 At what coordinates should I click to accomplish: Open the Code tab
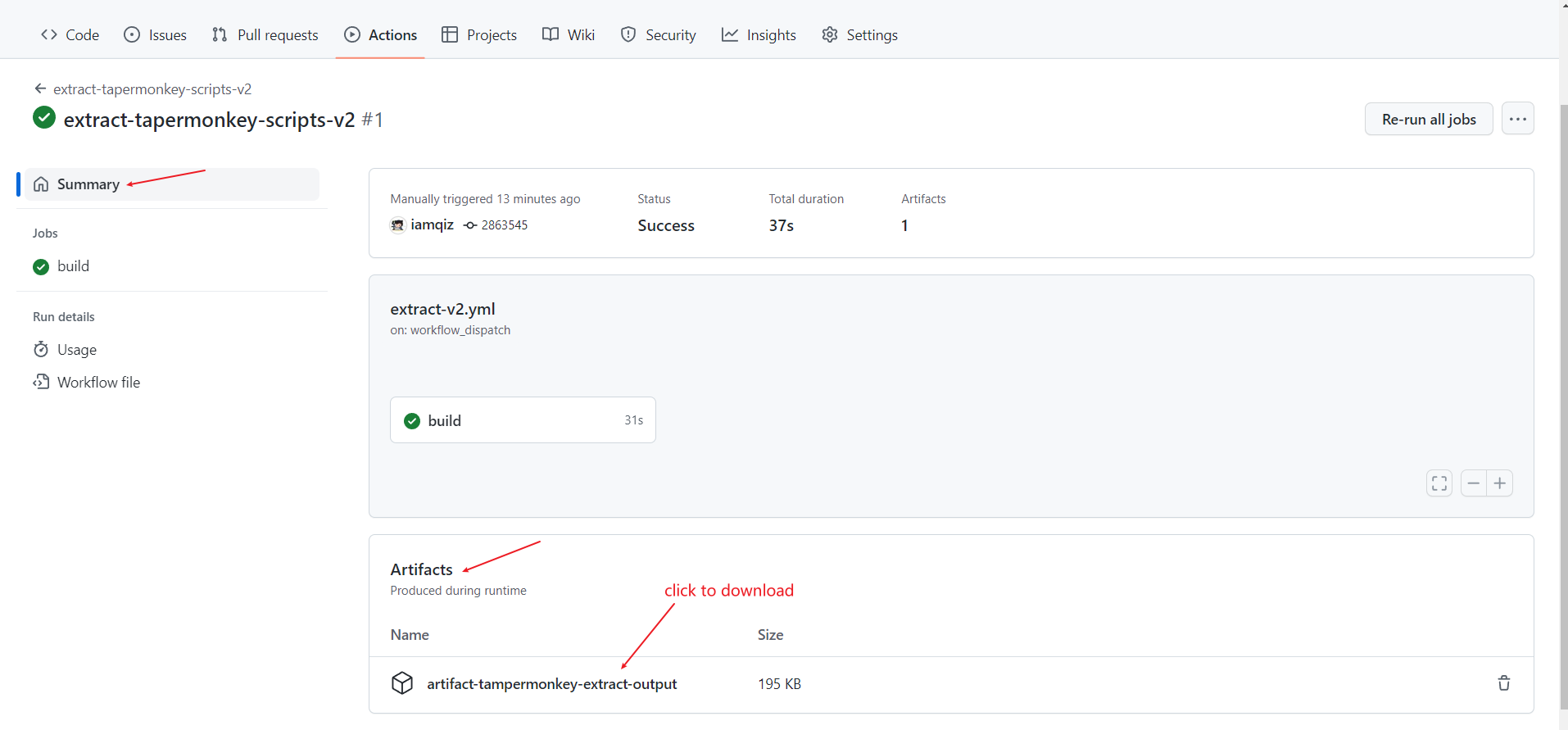[x=70, y=34]
